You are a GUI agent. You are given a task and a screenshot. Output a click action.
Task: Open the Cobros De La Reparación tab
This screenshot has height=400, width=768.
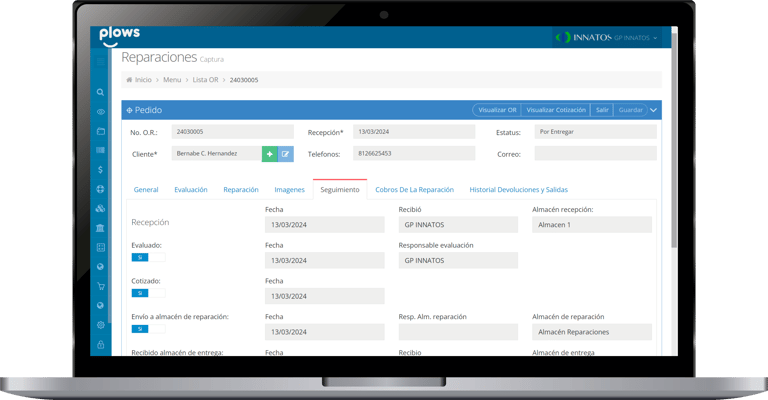pyautogui.click(x=414, y=190)
